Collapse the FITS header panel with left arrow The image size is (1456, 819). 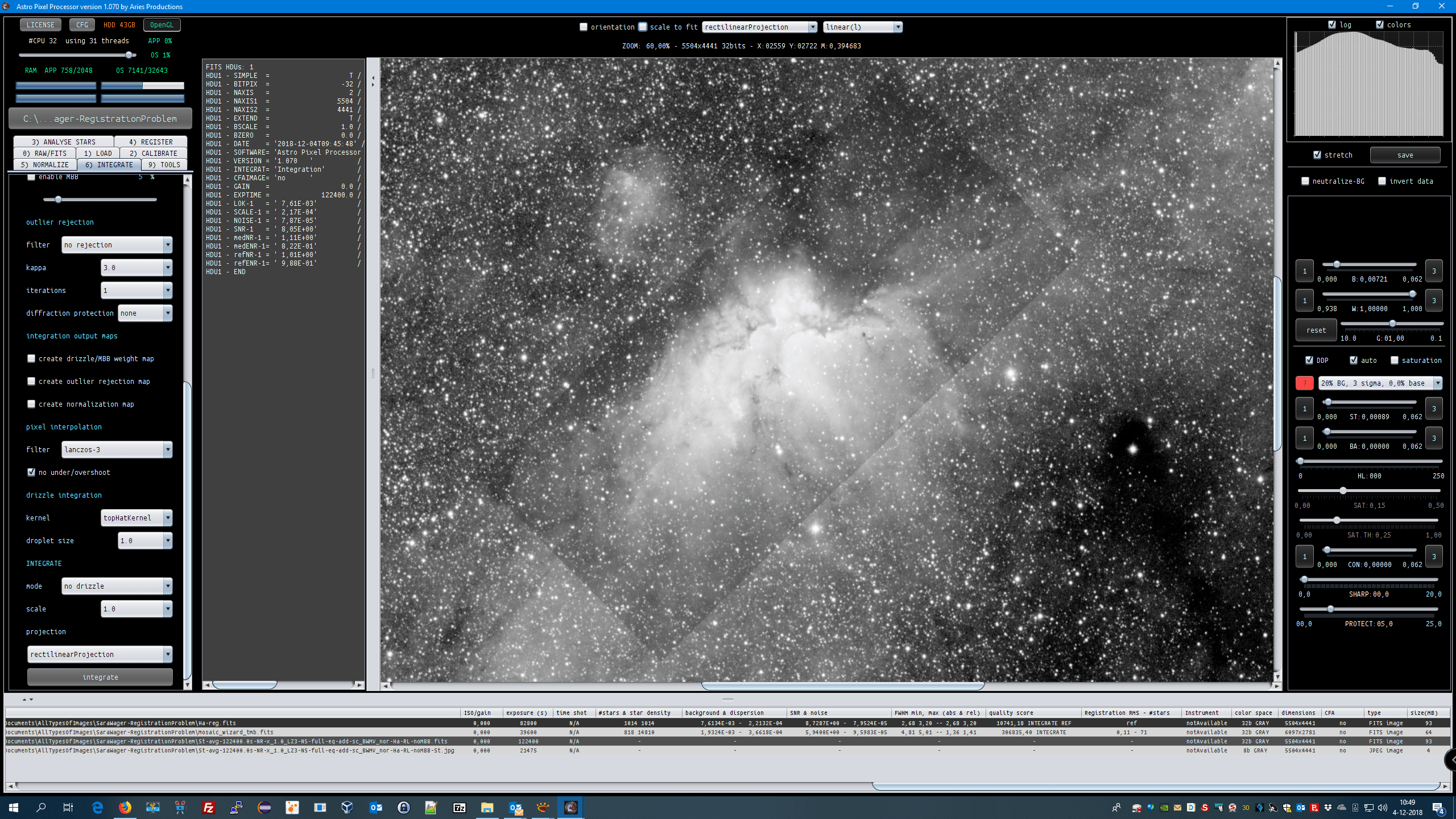pos(373,77)
